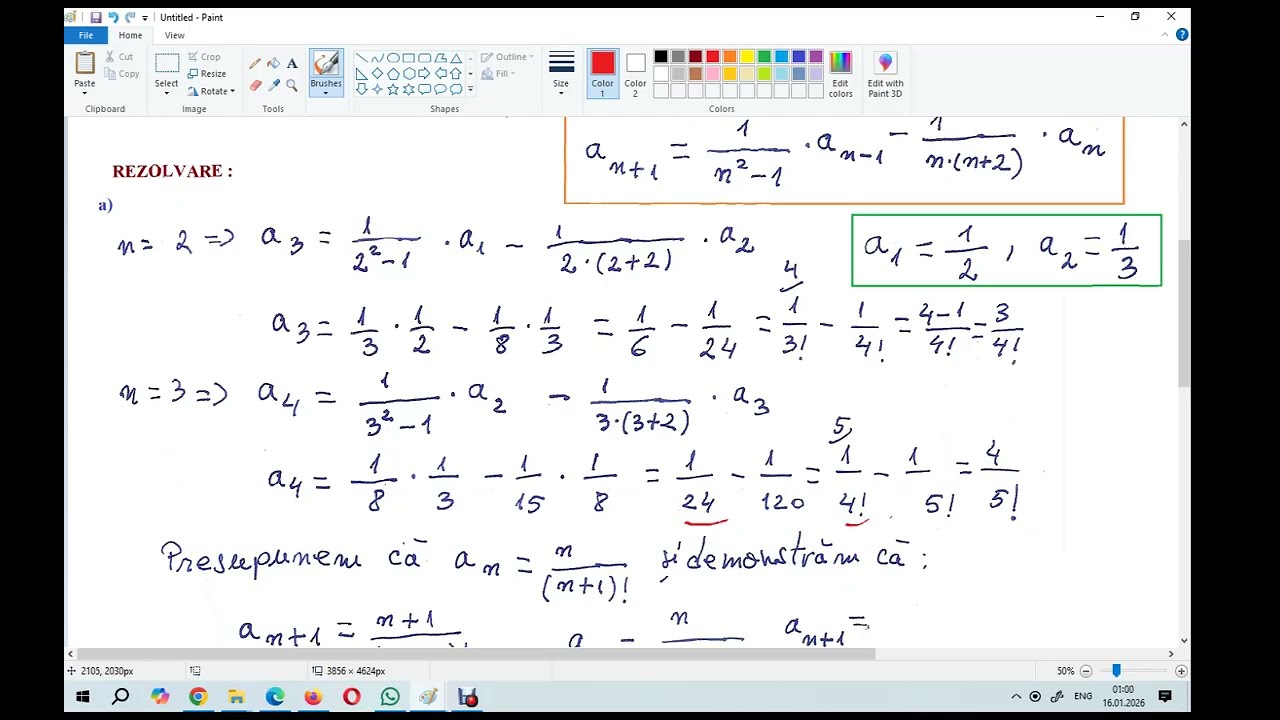The height and width of the screenshot is (720, 1280).
Task: Choose the Pentagon shape
Action: click(x=393, y=73)
